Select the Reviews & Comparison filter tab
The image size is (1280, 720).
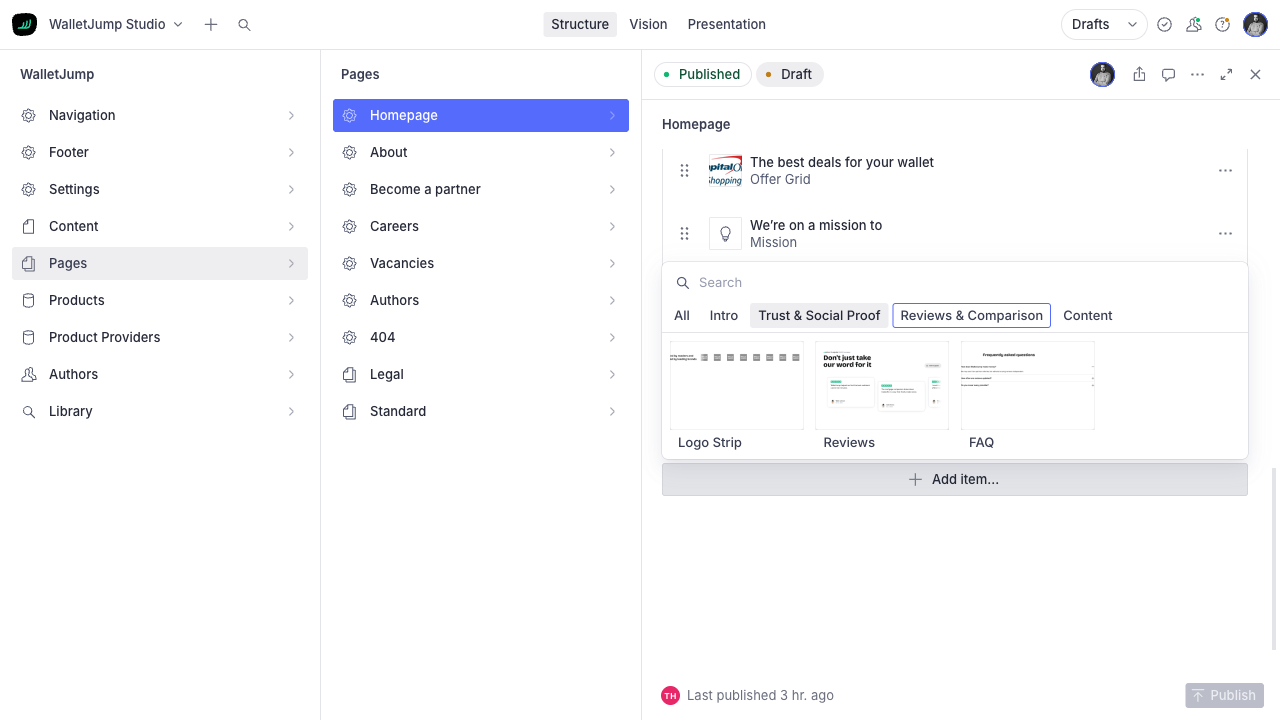click(971, 315)
